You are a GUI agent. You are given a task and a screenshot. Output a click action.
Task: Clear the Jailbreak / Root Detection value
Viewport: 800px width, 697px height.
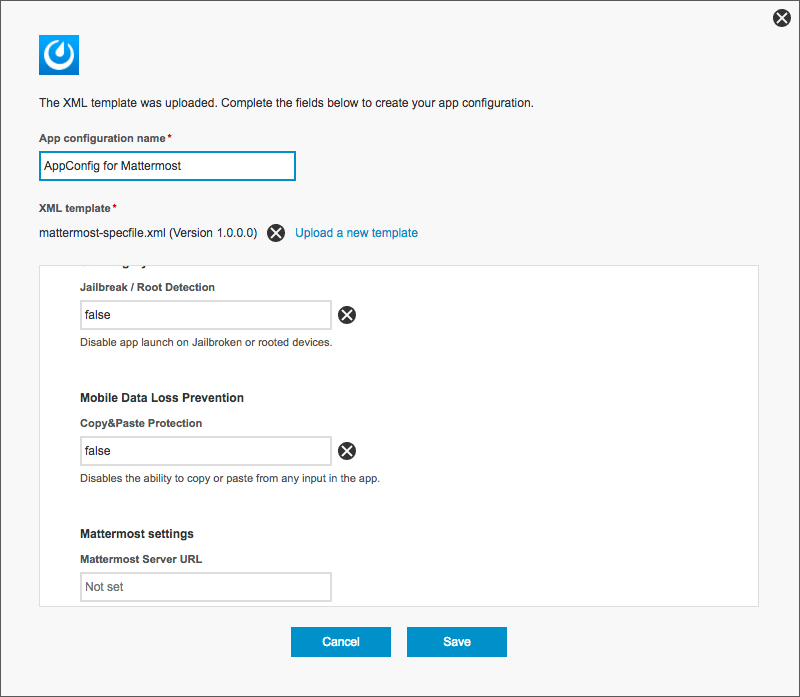point(347,315)
